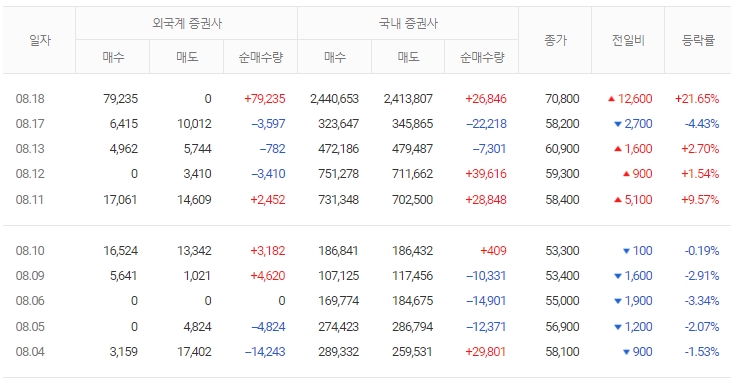Click the blue down triangle beside 100
Image resolution: width=731 pixels, height=378 pixels.
(627, 251)
